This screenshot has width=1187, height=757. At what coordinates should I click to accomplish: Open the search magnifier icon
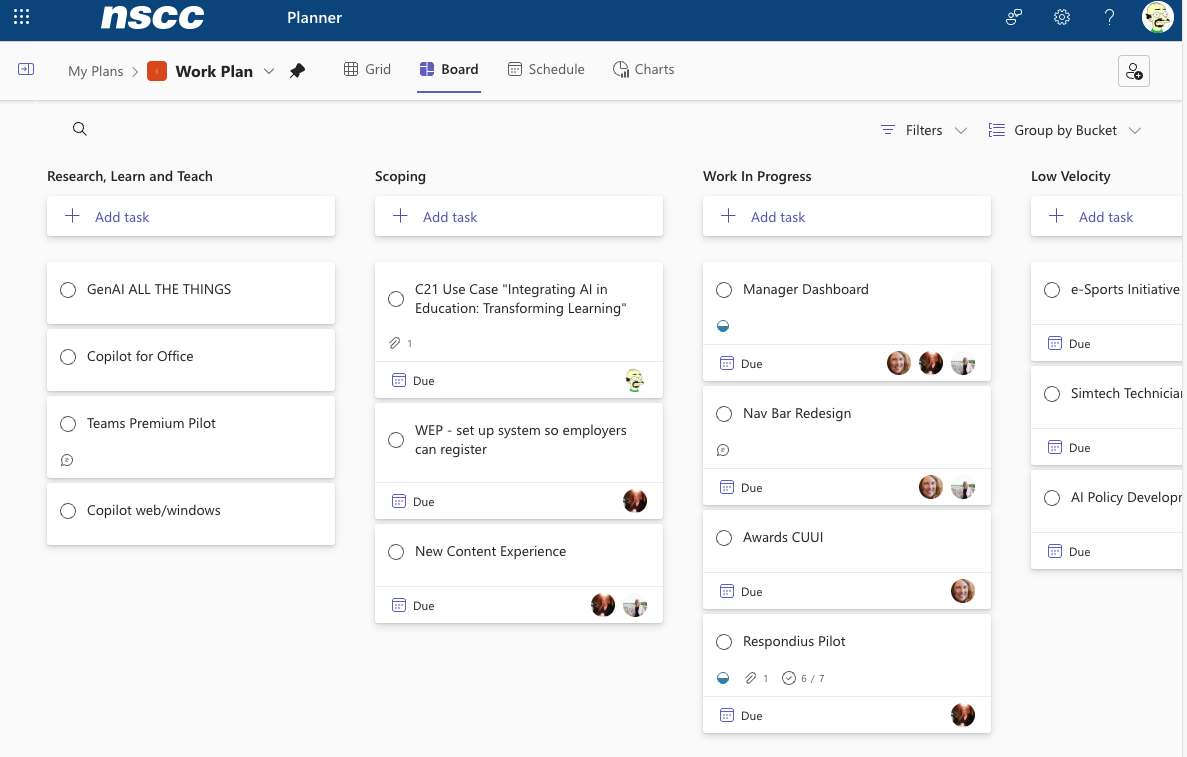[80, 129]
